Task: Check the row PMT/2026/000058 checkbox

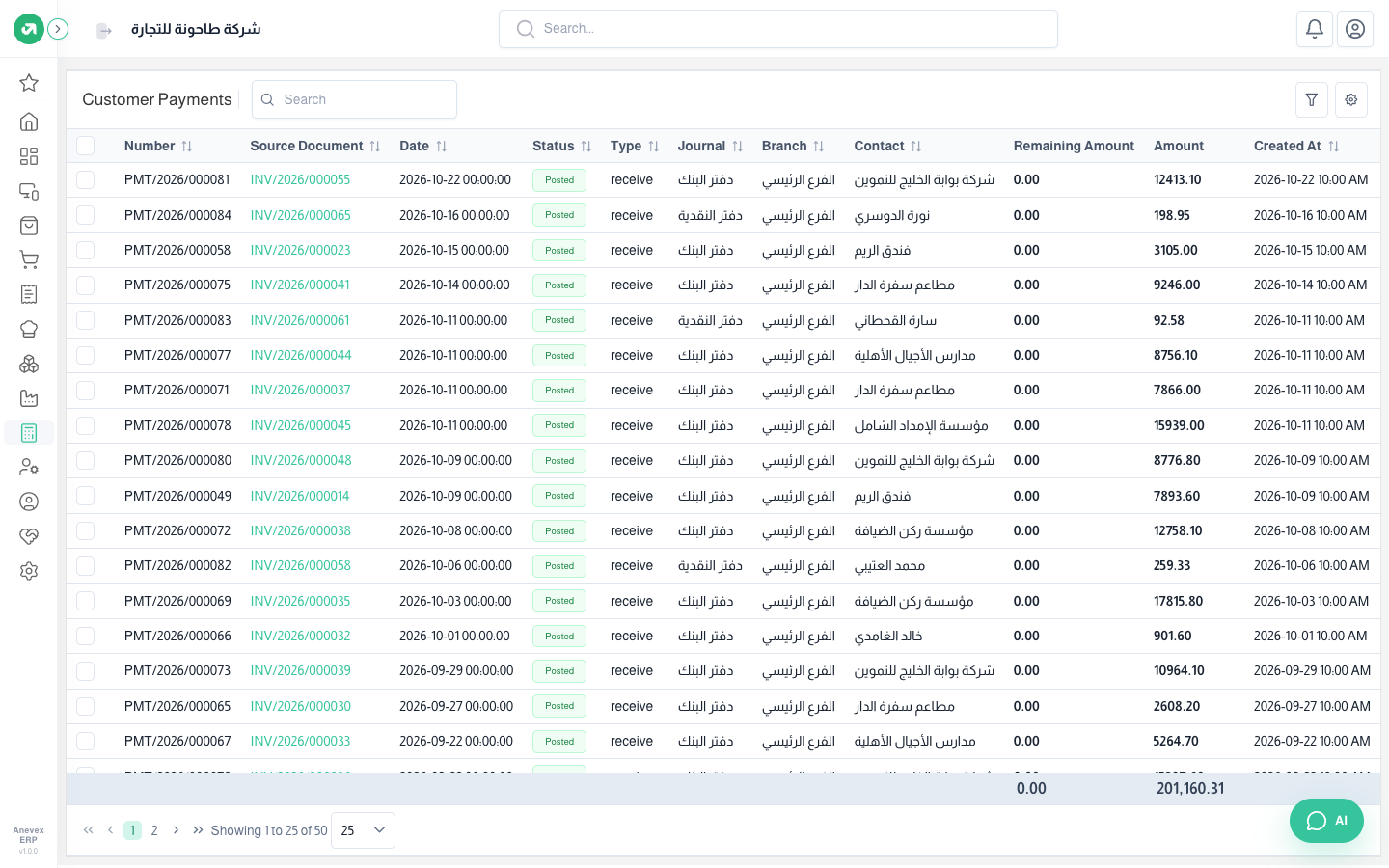Action: (86, 250)
